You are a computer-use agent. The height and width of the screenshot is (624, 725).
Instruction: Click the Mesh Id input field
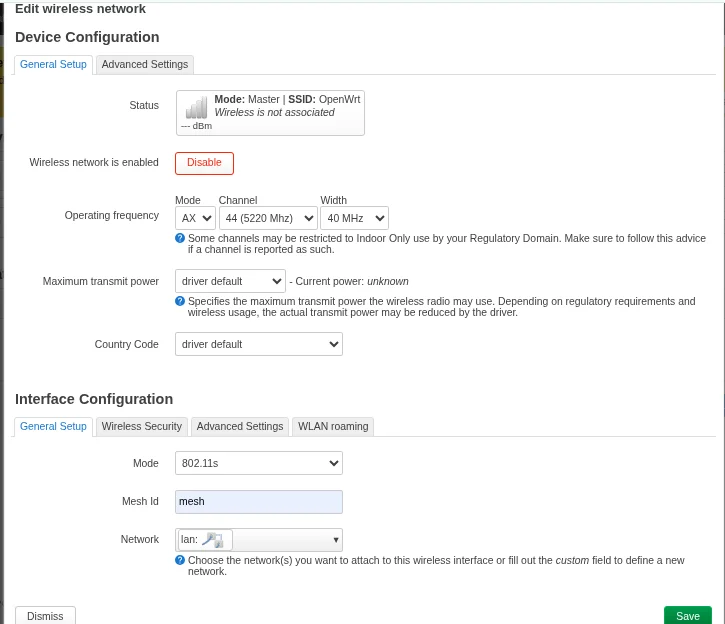coord(259,502)
